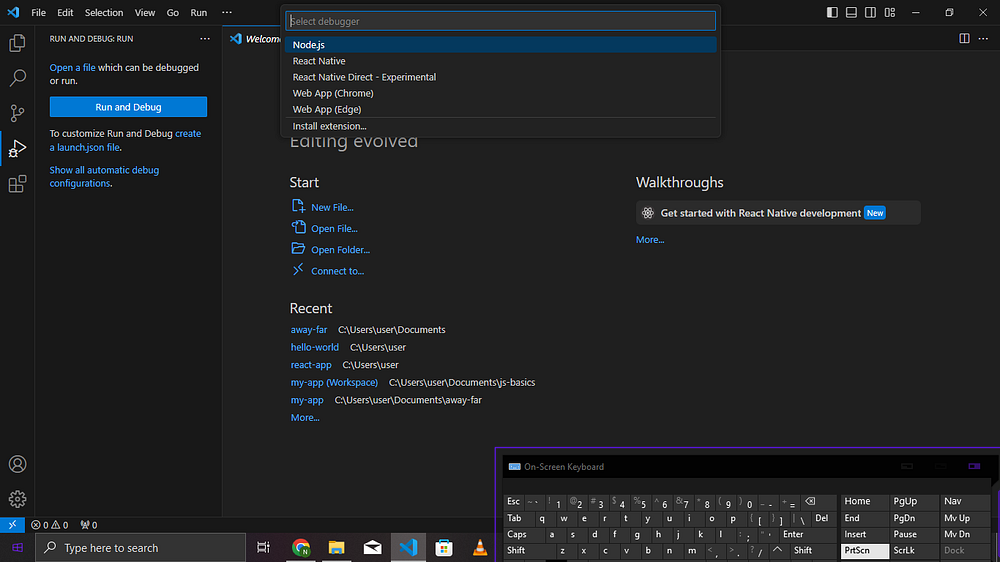Open the Source Control view icon
The image size is (1000, 562).
(x=17, y=113)
